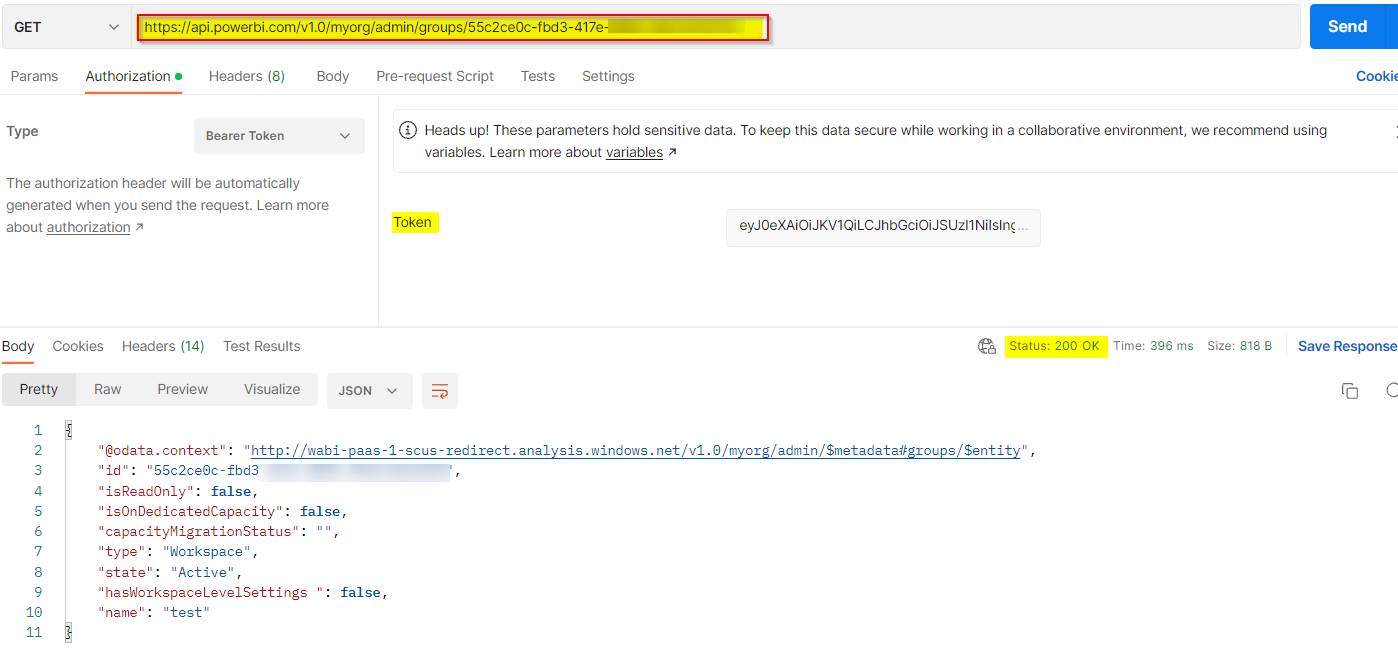Image resolution: width=1398 pixels, height=652 pixels.
Task: Click the Token value field
Action: pyautogui.click(x=883, y=227)
